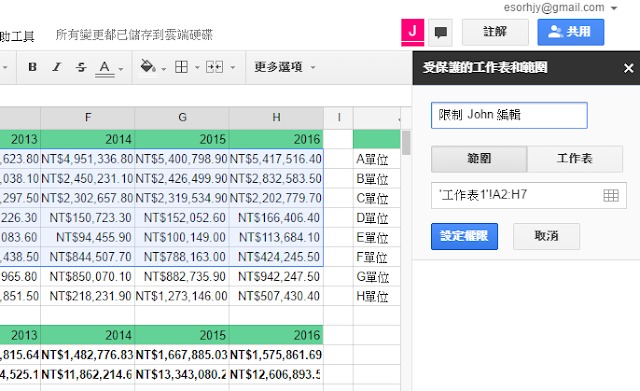640x391 pixels.
Task: Toggle bold formatting
Action: [x=33, y=67]
